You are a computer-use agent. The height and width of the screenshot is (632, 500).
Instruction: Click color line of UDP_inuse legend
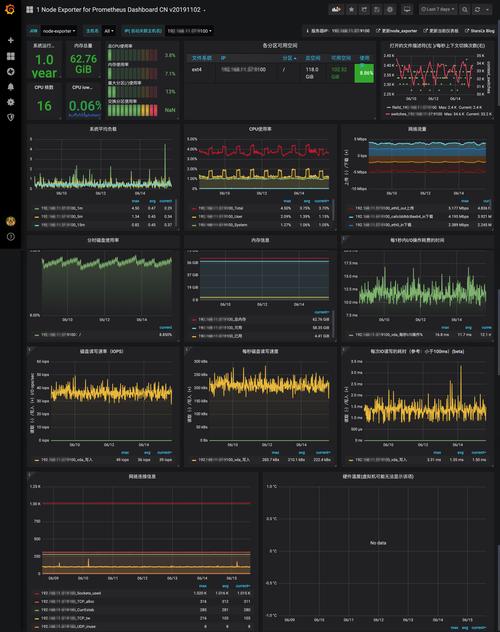coord(37,627)
